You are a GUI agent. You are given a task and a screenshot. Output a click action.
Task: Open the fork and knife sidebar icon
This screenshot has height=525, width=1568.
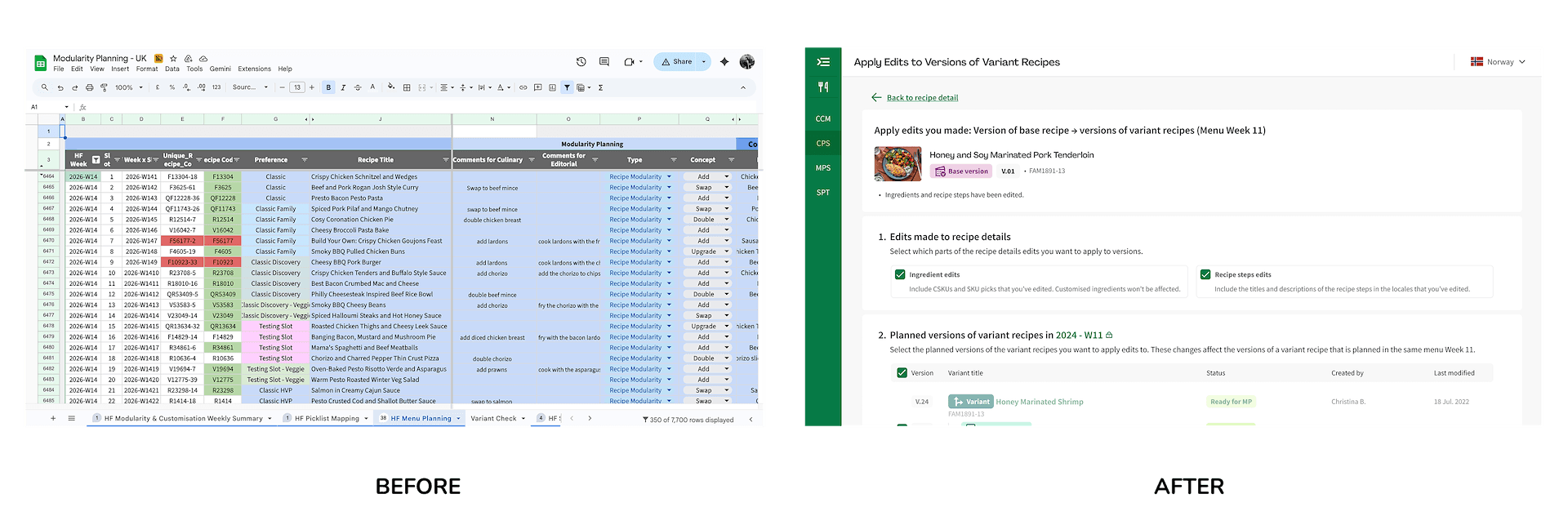coord(823,87)
